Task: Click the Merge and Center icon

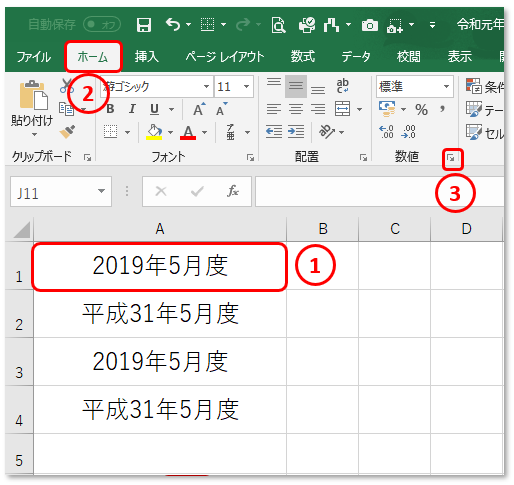Action: point(343,109)
